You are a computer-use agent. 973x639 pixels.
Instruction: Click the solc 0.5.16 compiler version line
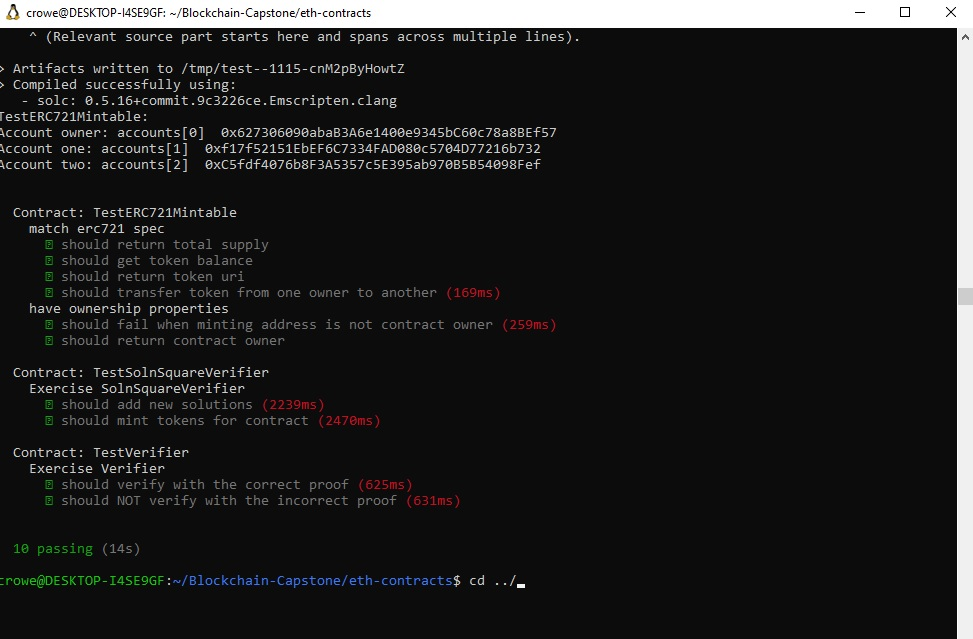pos(209,101)
